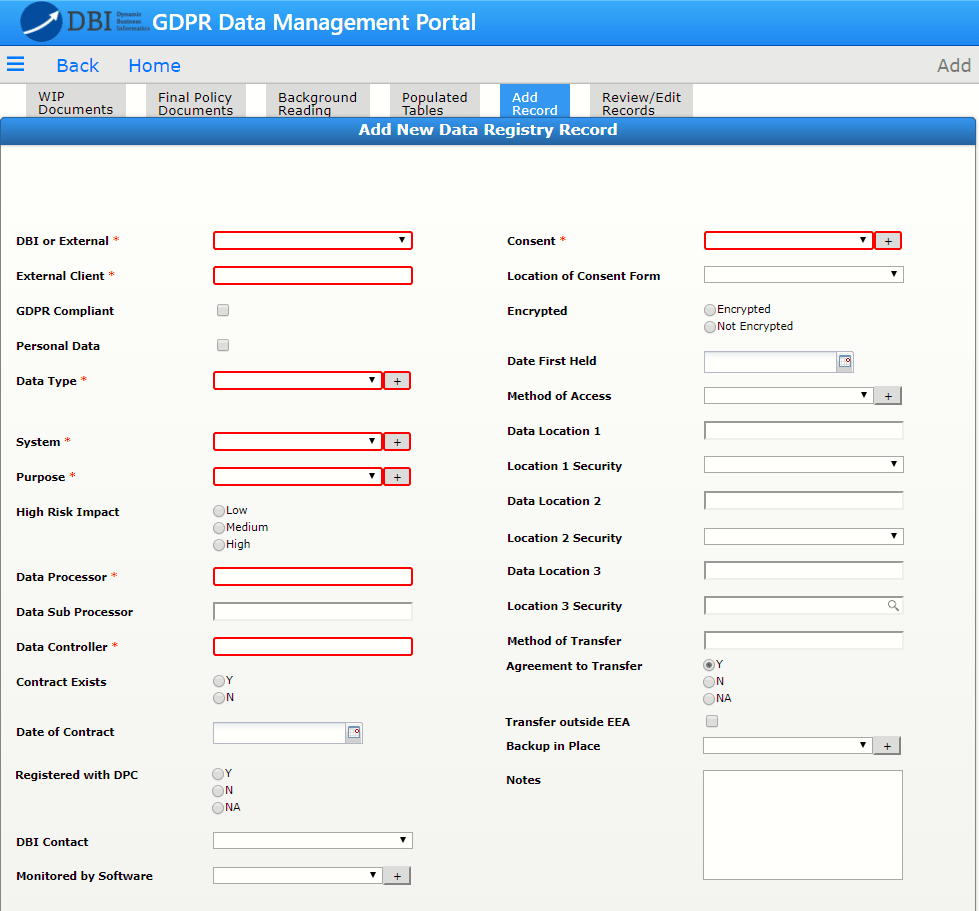Switch to Add Record tab
Viewport: 979px width, 911px height.
(x=534, y=102)
